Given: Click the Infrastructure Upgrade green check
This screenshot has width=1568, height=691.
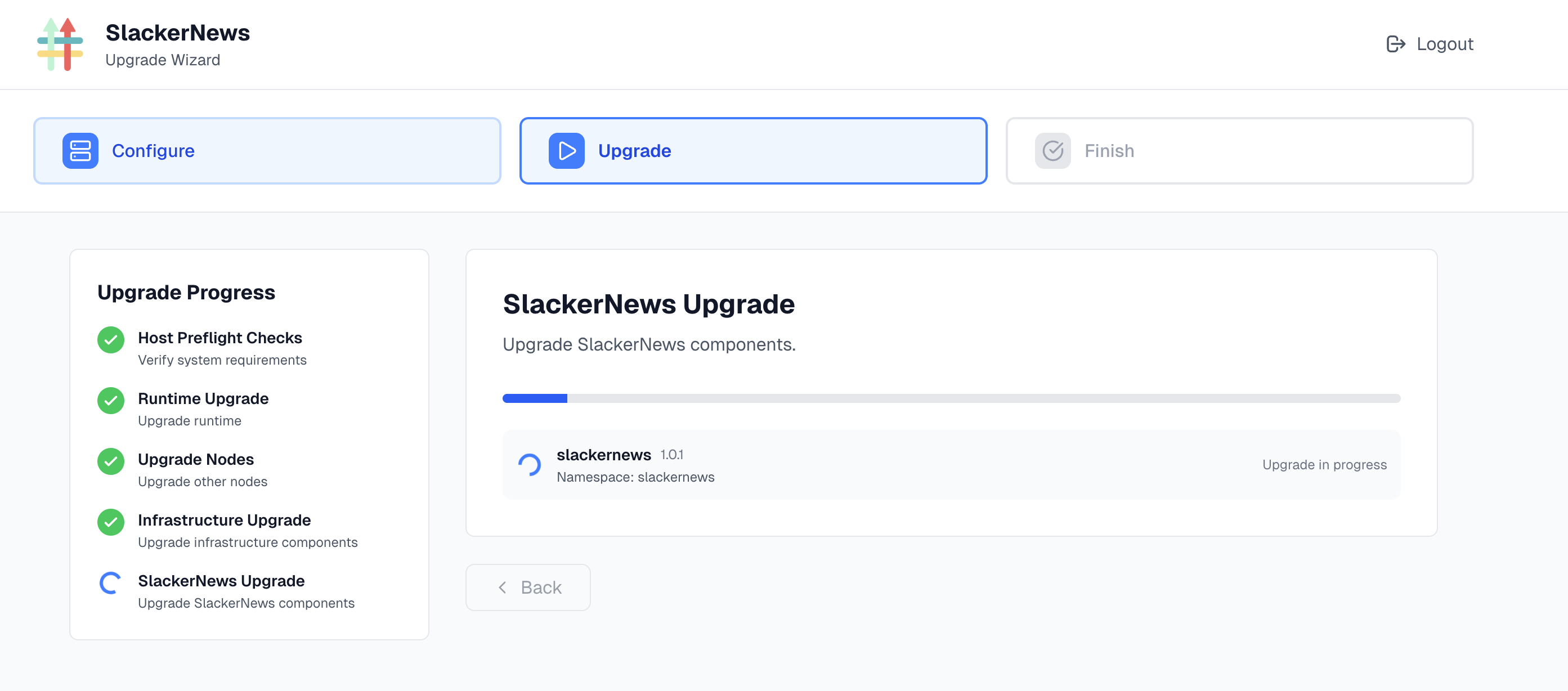Looking at the screenshot, I should click(x=110, y=522).
